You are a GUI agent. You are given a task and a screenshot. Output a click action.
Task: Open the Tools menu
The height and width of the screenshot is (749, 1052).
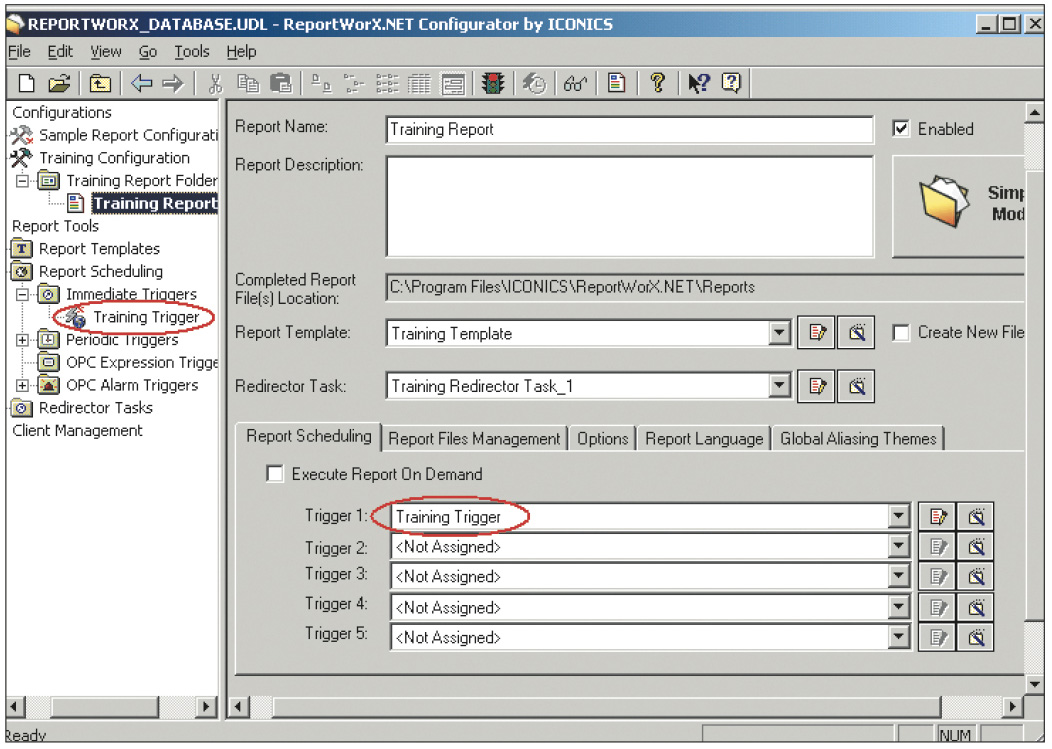point(192,52)
